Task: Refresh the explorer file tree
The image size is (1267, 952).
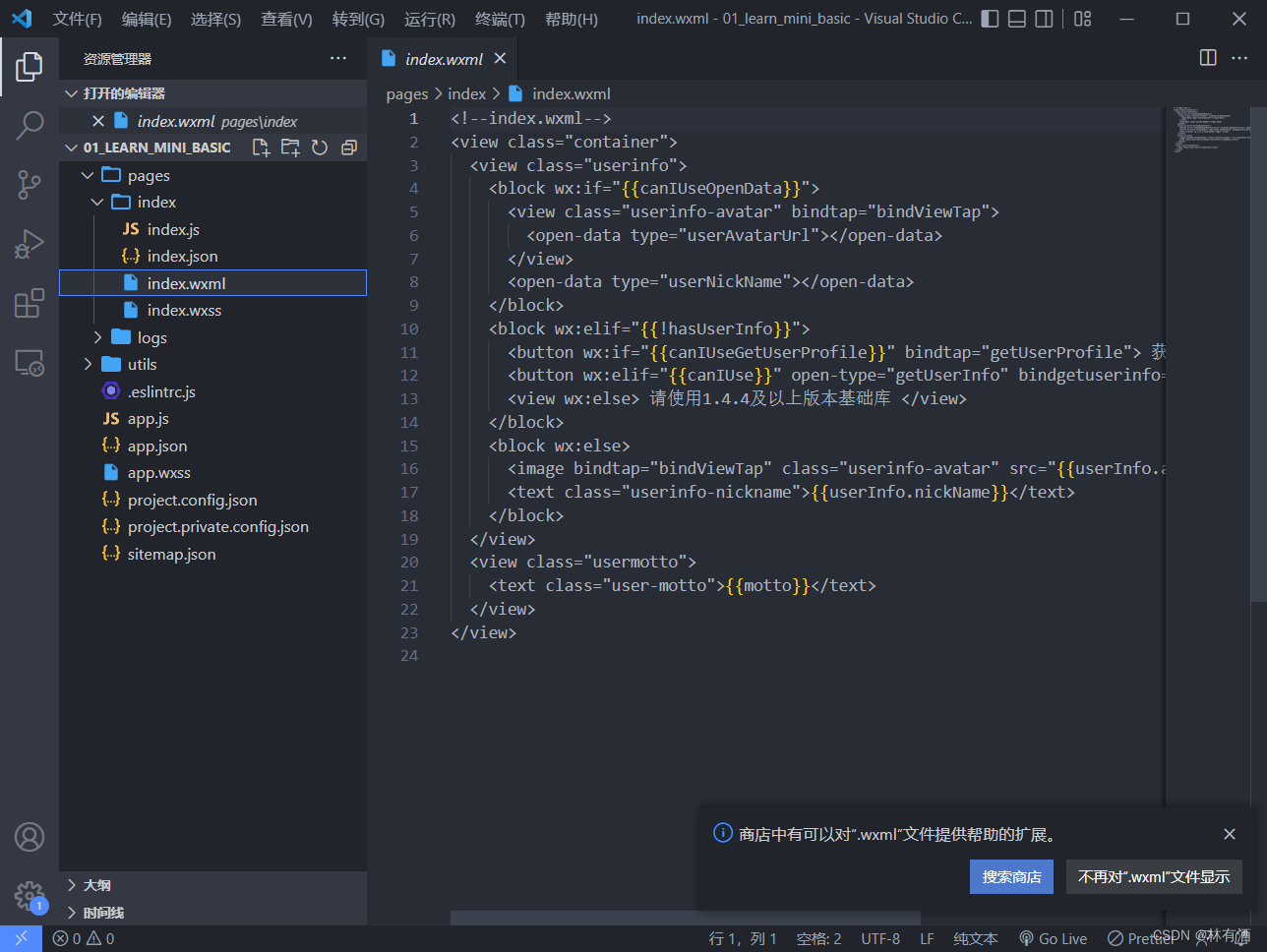Action: pyautogui.click(x=320, y=148)
